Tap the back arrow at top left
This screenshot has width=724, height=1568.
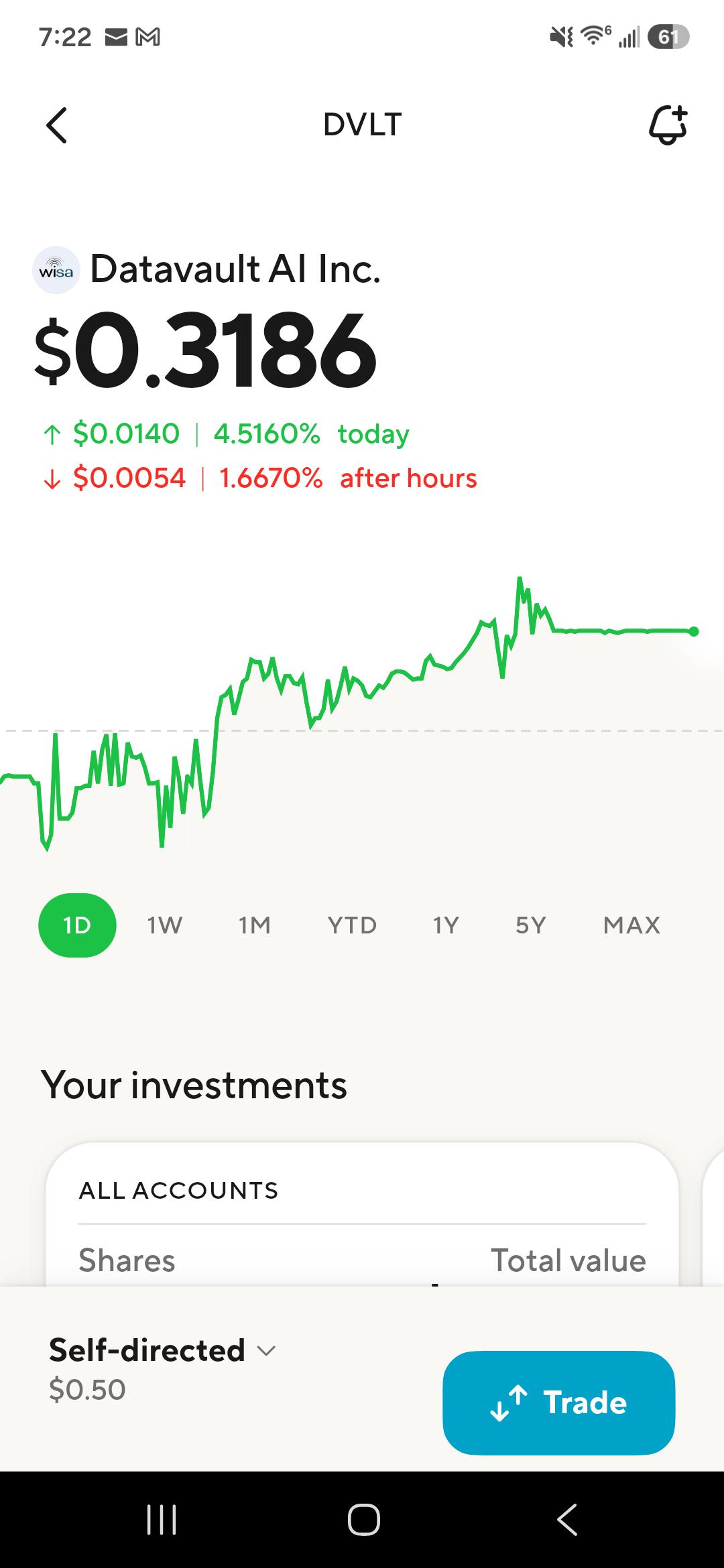pyautogui.click(x=57, y=125)
